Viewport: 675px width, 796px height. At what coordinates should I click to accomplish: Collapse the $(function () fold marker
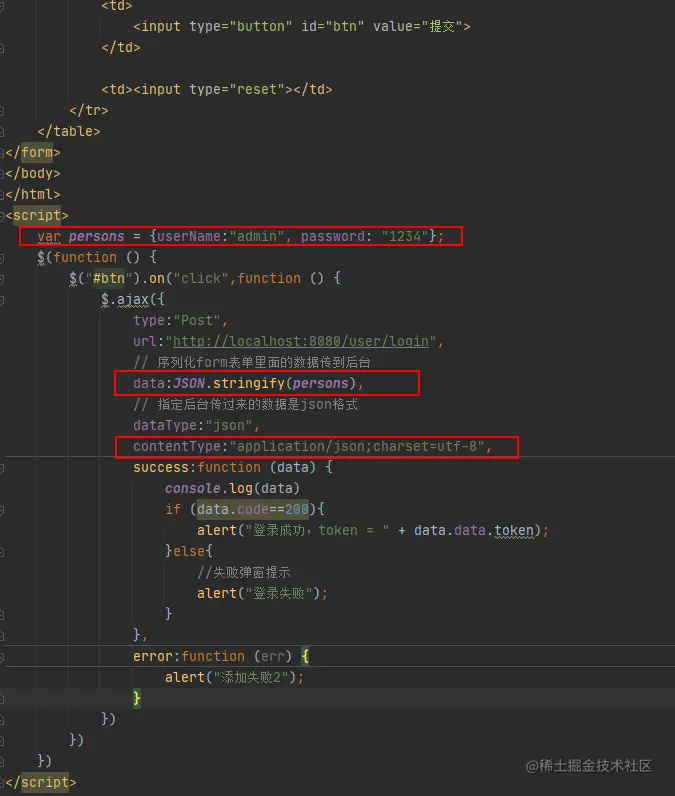[2, 258]
